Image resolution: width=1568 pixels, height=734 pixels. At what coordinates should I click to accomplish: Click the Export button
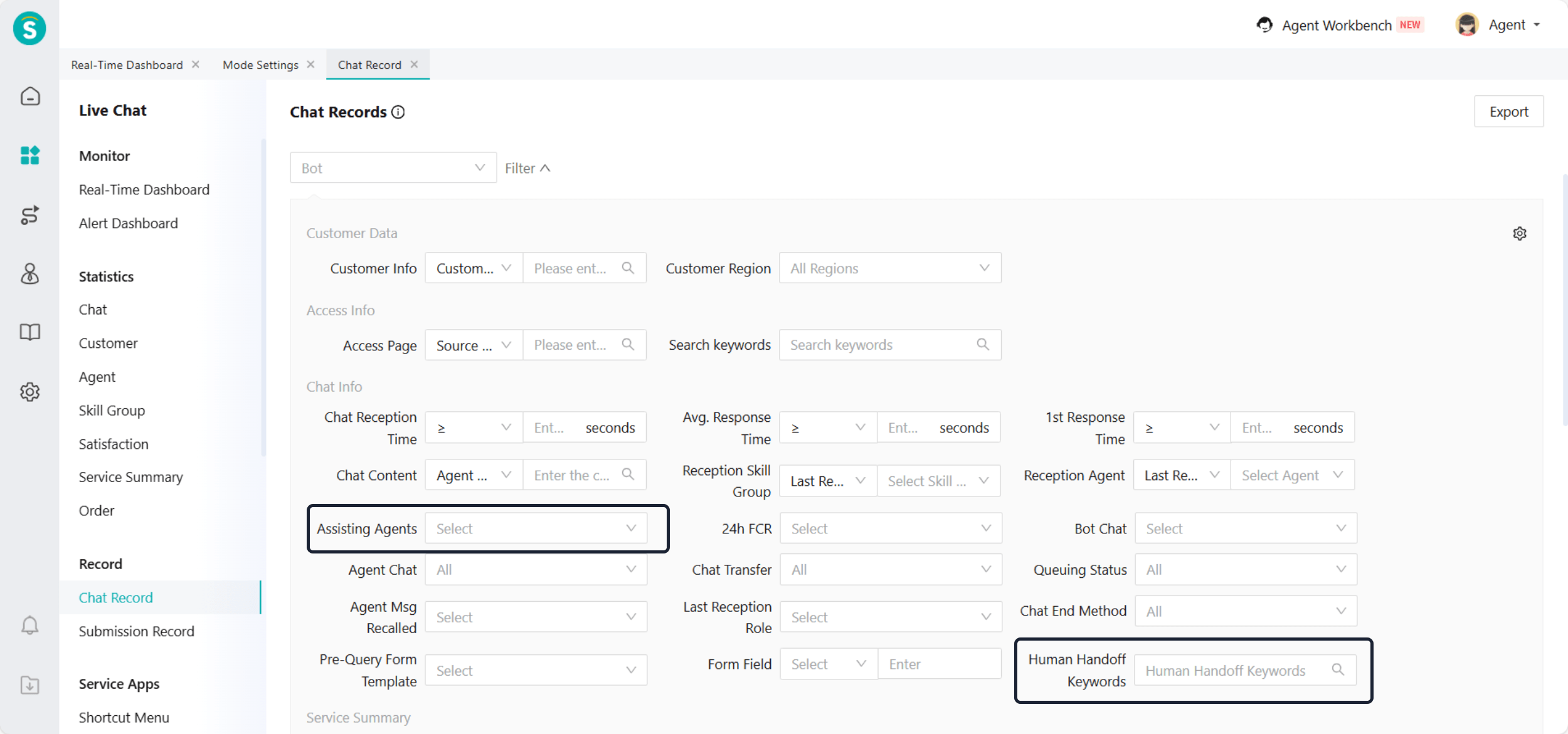point(1508,112)
